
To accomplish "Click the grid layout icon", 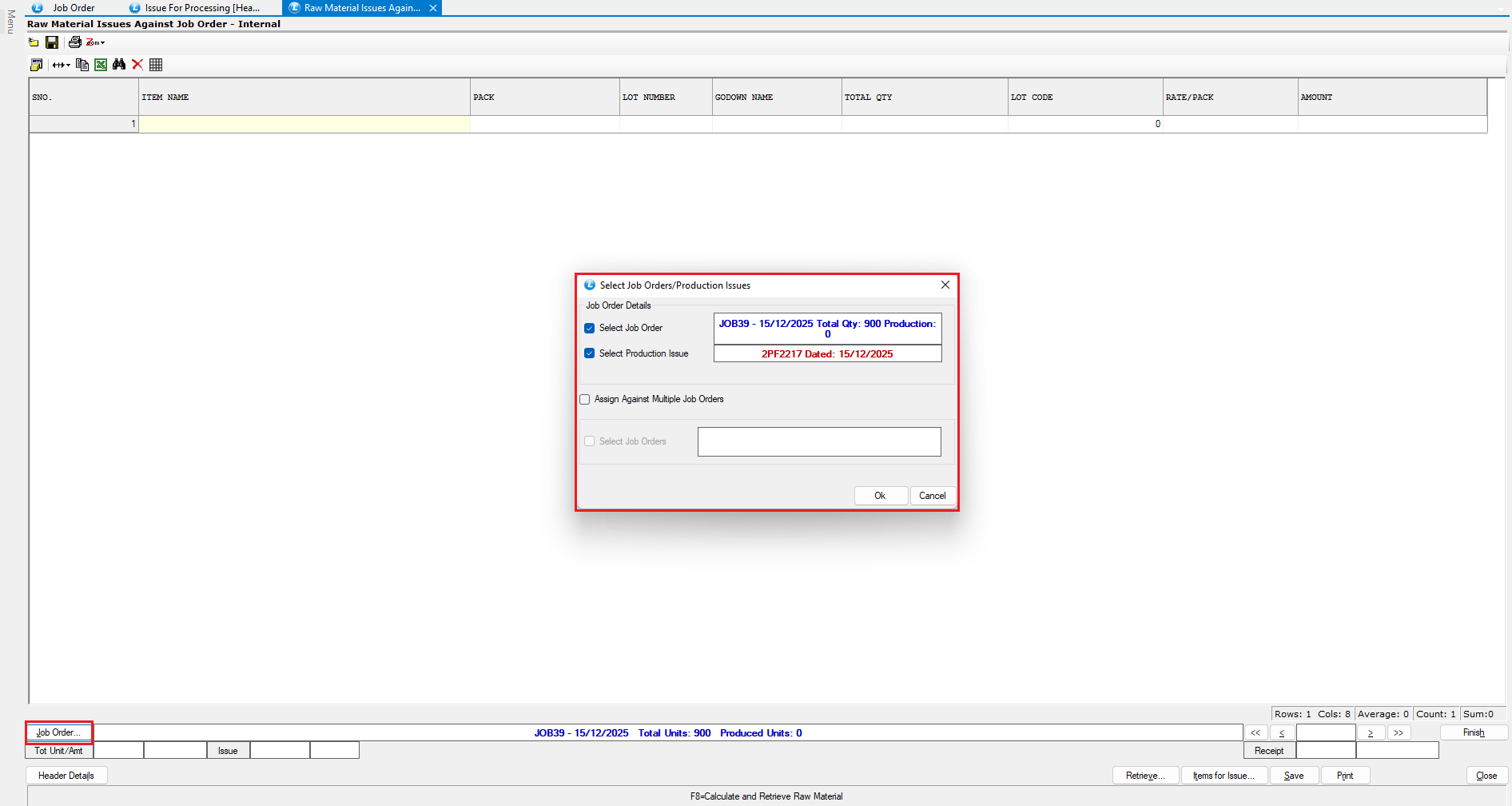I will click(156, 65).
